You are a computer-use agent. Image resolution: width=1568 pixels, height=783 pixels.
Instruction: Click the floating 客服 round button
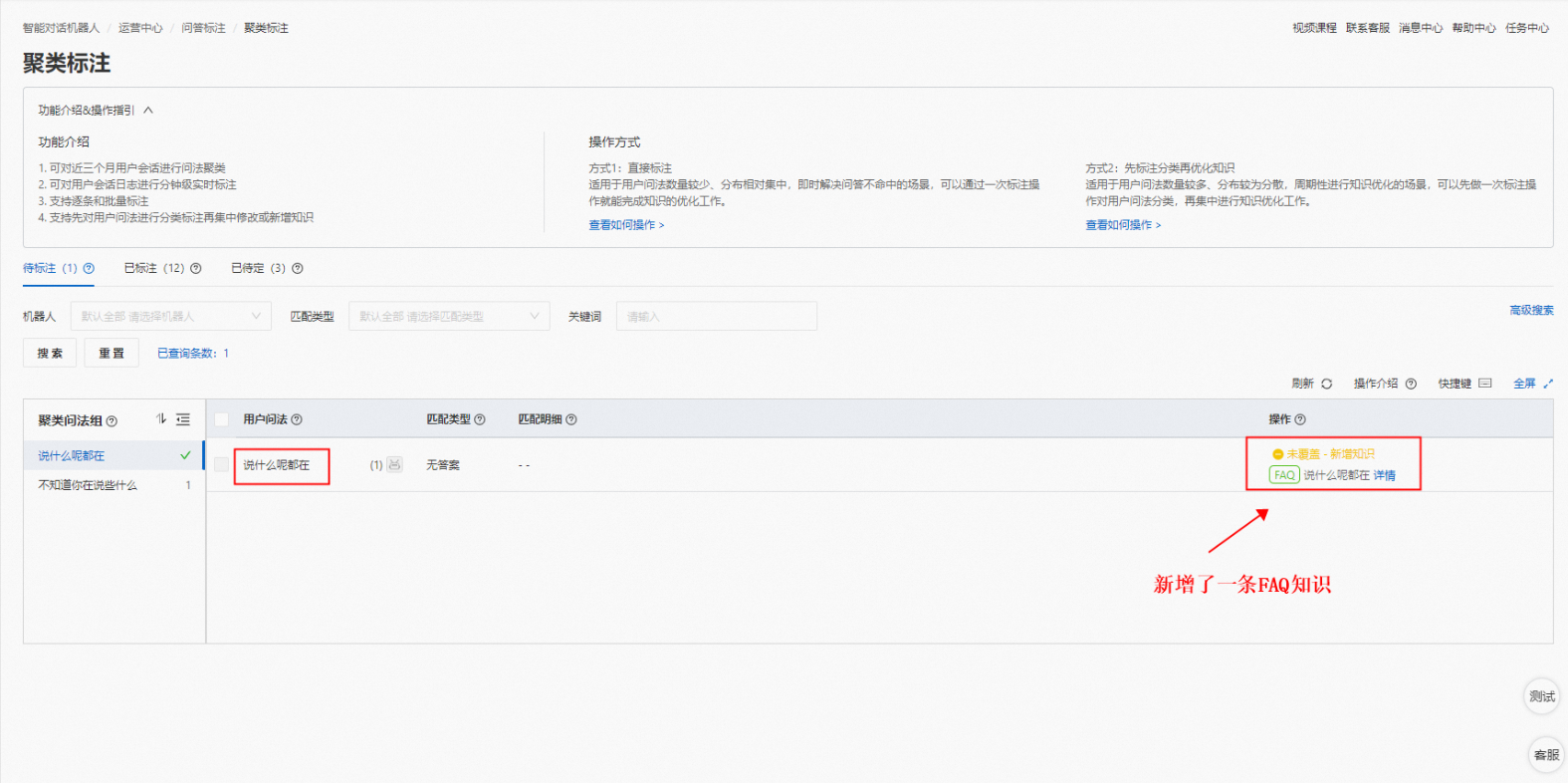pos(1546,755)
